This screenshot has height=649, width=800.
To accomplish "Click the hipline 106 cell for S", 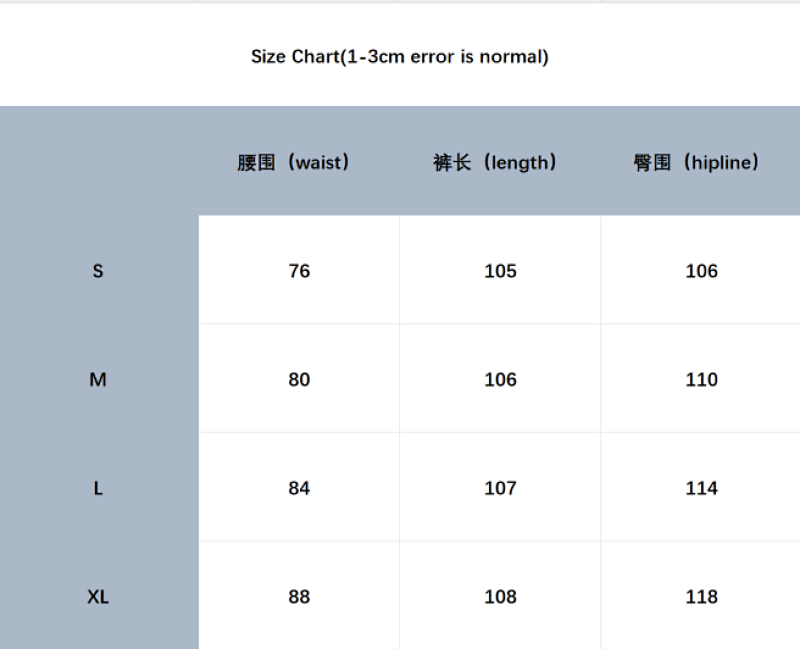I will pos(701,270).
